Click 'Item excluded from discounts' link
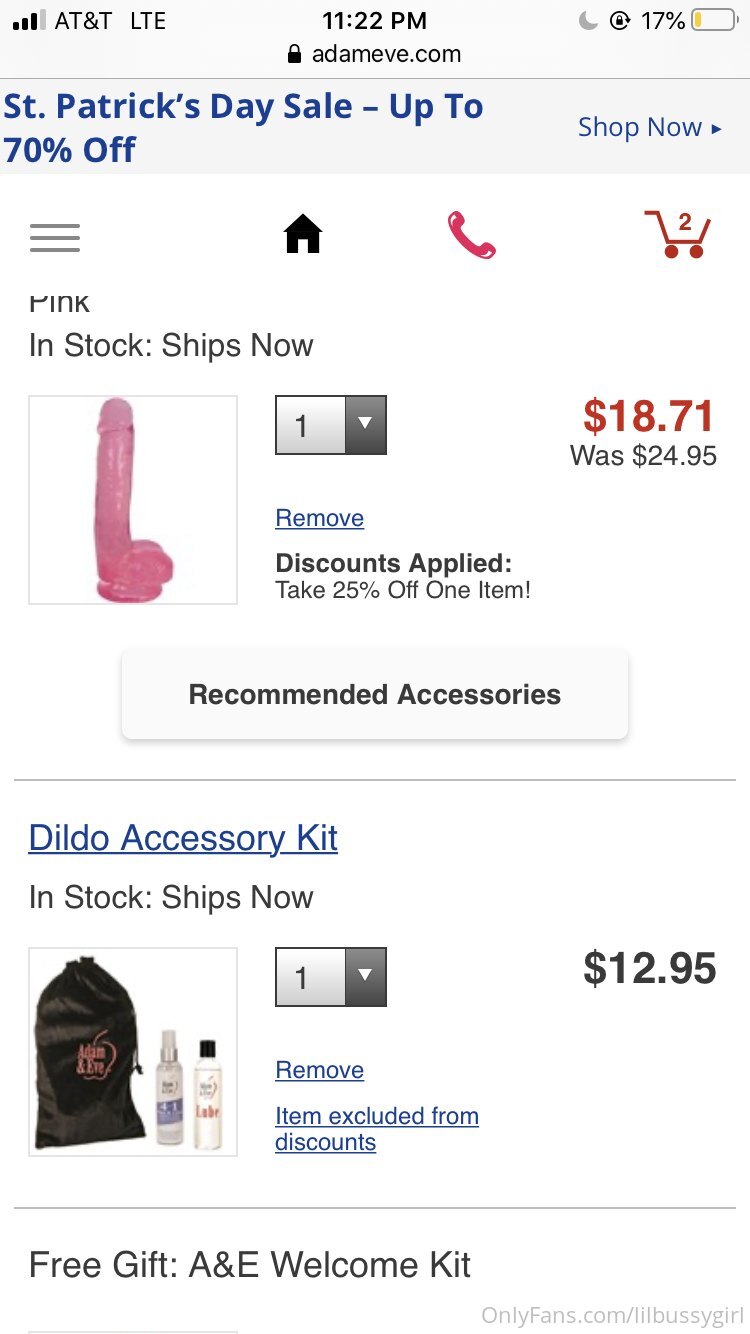The width and height of the screenshot is (750, 1334). [376, 1129]
